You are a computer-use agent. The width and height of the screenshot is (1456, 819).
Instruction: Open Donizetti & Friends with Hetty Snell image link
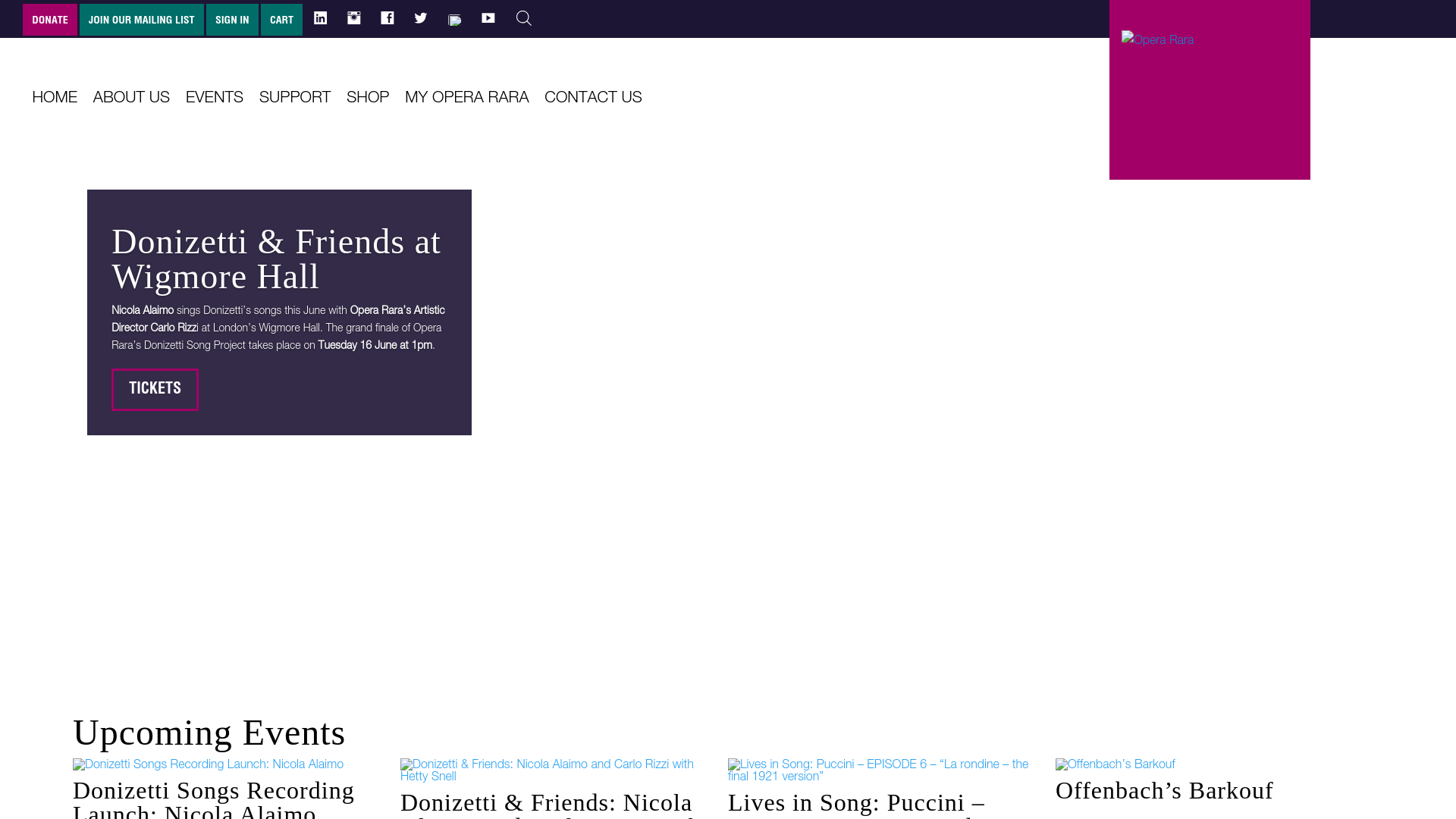click(548, 770)
